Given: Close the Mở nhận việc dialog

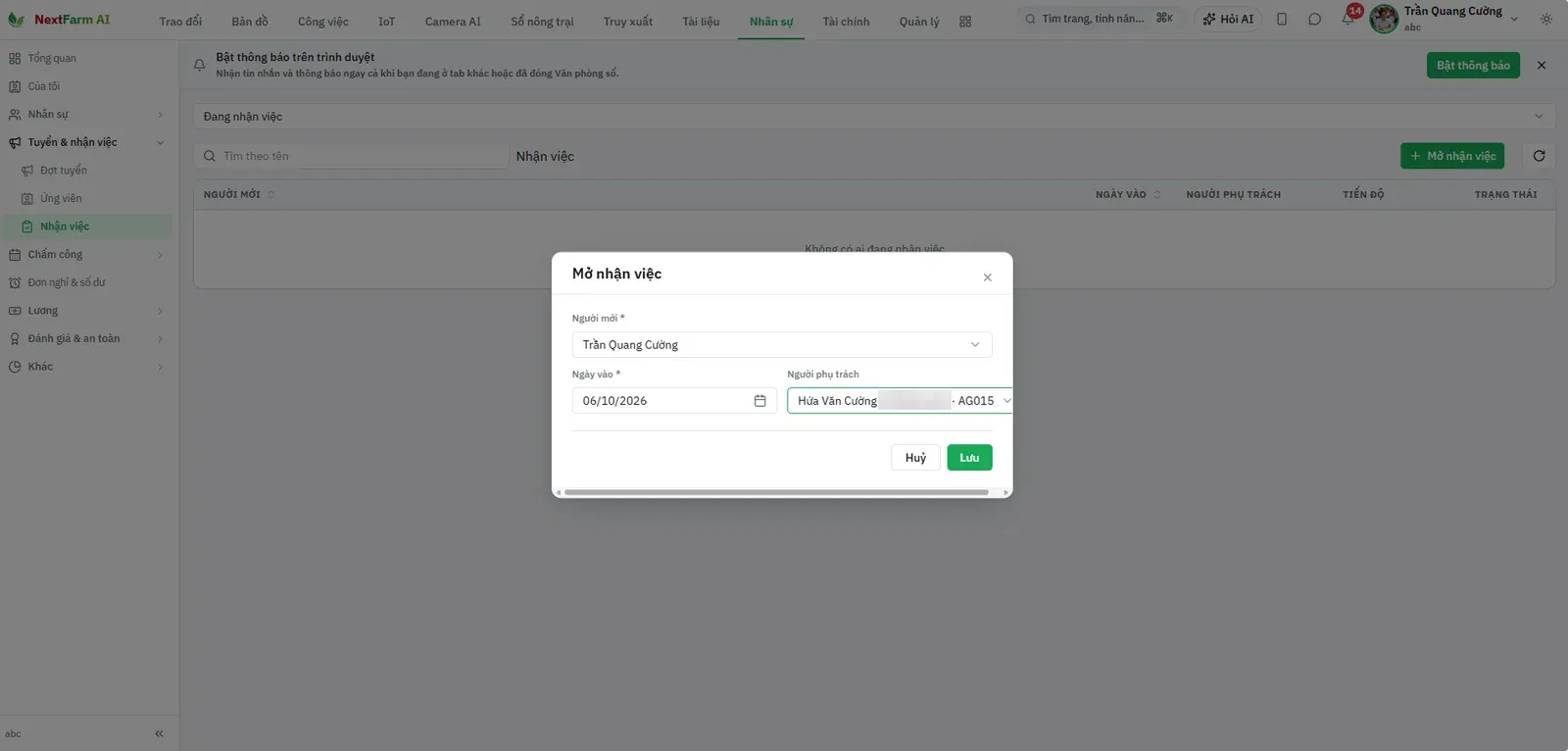Looking at the screenshot, I should point(987,277).
